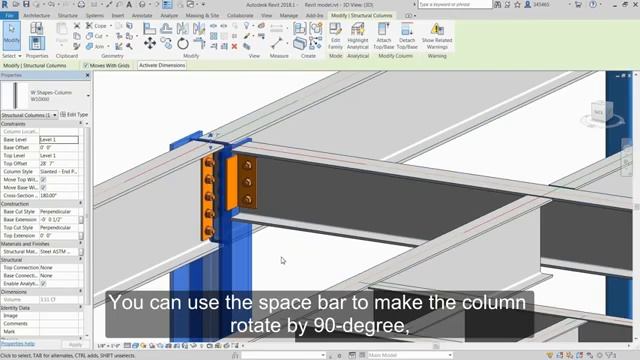Click the Cope geometry tool

click(x=96, y=26)
